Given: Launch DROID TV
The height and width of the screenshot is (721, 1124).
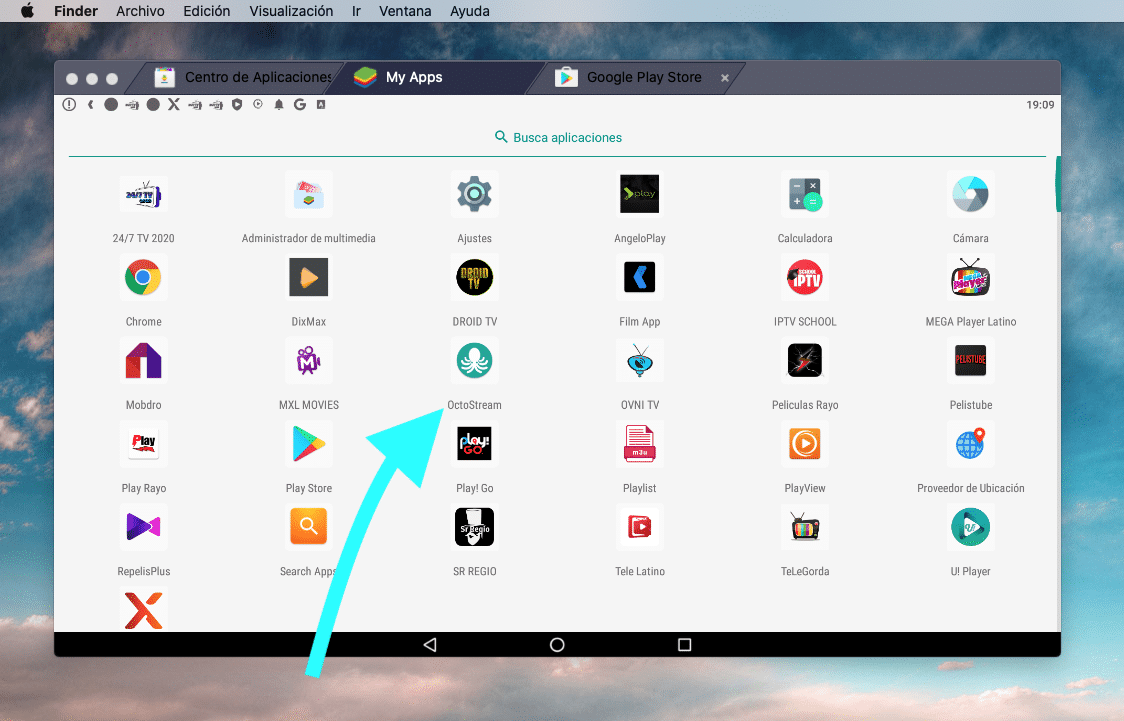Looking at the screenshot, I should (x=474, y=277).
